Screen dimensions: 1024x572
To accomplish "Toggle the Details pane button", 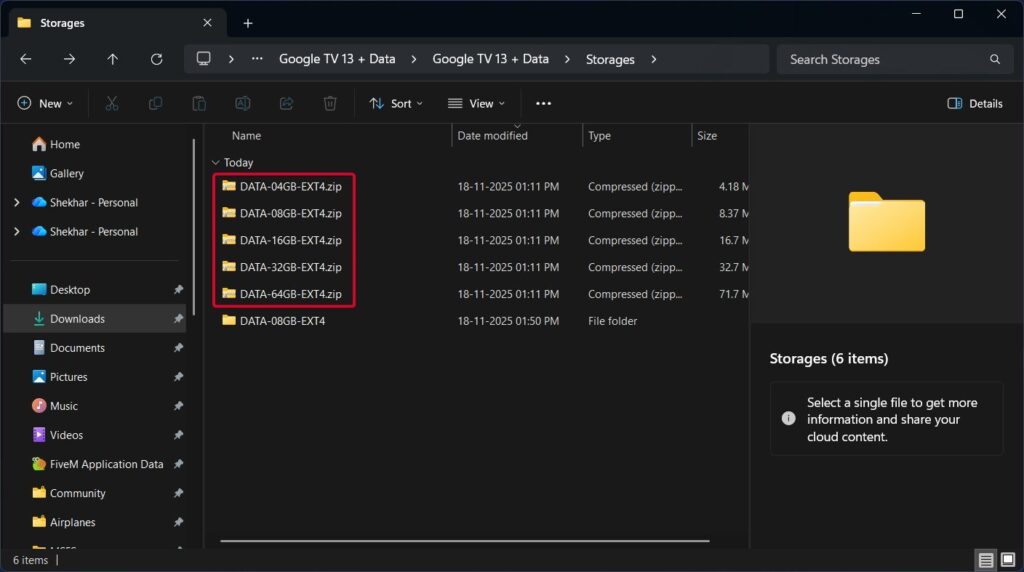I will click(x=975, y=103).
